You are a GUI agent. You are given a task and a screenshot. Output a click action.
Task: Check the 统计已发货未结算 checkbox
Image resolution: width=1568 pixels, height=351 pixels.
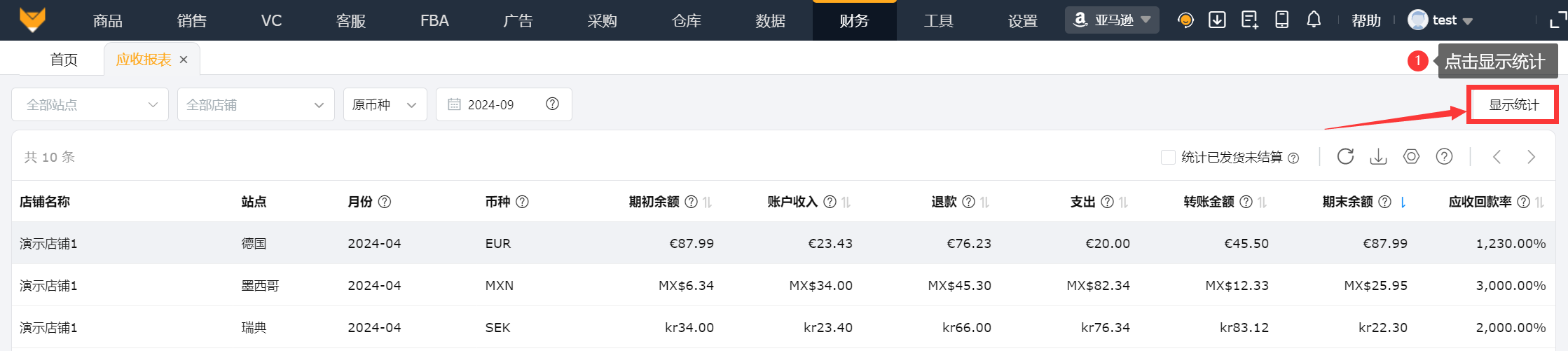[x=1168, y=158]
